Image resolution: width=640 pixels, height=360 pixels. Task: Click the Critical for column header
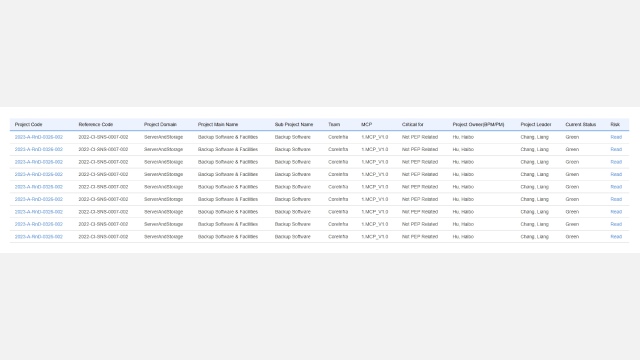pos(413,124)
